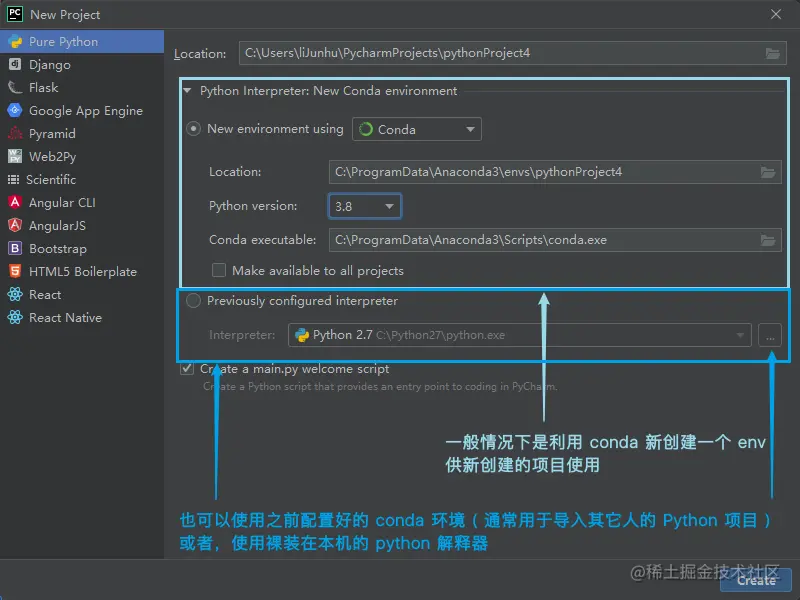Viewport: 800px width, 600px height.
Task: Click the React icon
Action: [x=15, y=294]
